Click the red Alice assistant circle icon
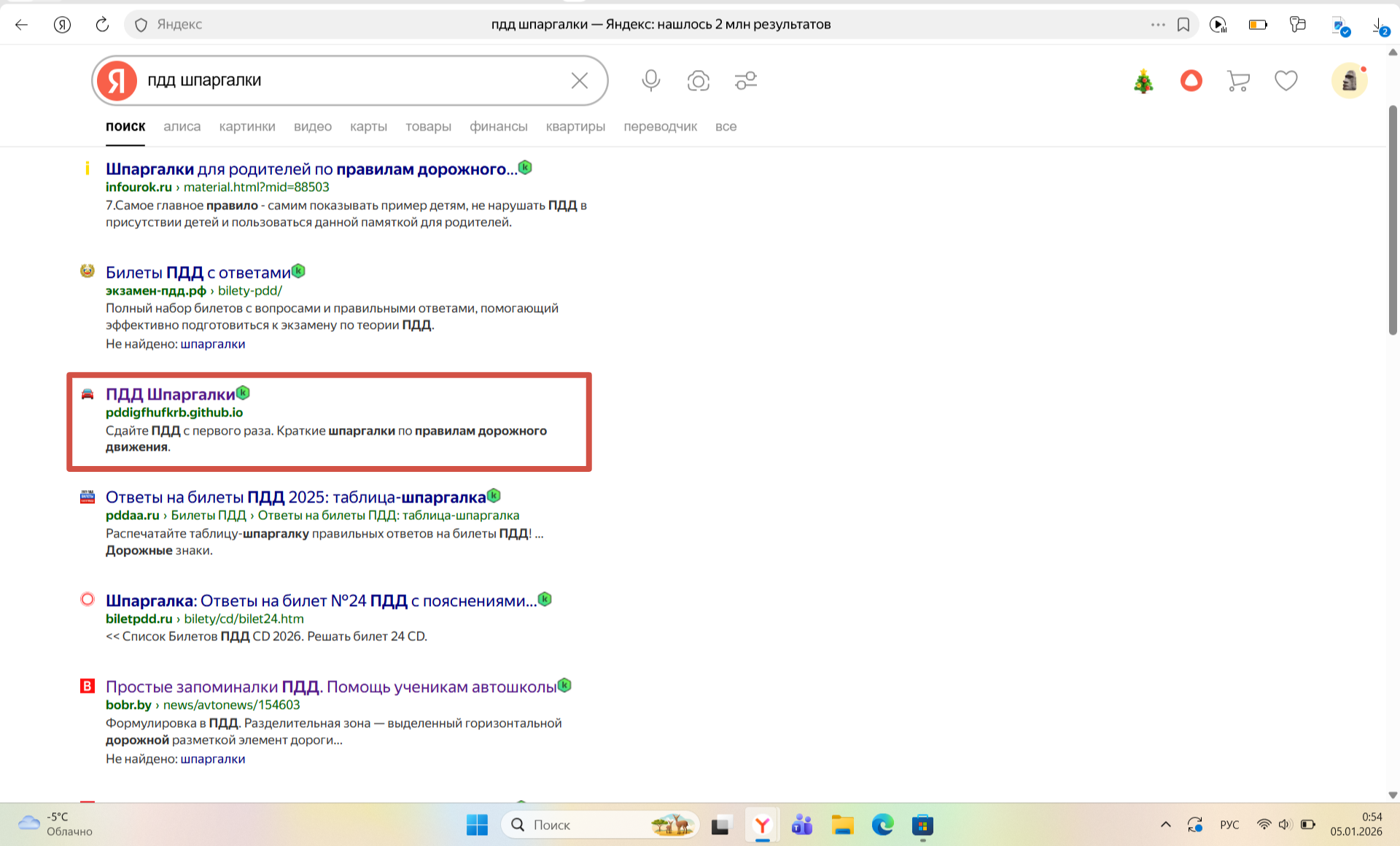The width and height of the screenshot is (1400, 846). click(1191, 80)
